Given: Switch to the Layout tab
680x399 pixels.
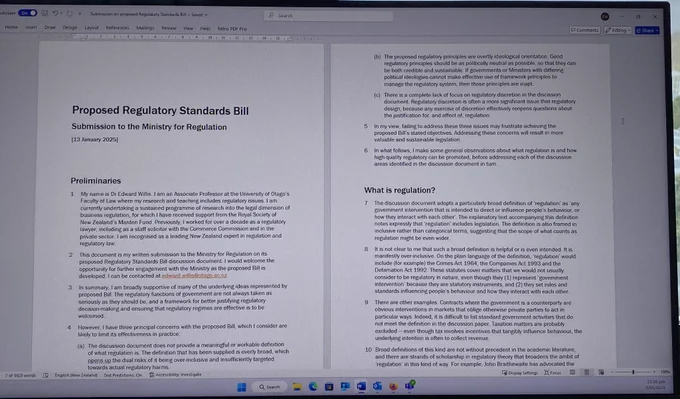Looking at the screenshot, I should [92, 27].
